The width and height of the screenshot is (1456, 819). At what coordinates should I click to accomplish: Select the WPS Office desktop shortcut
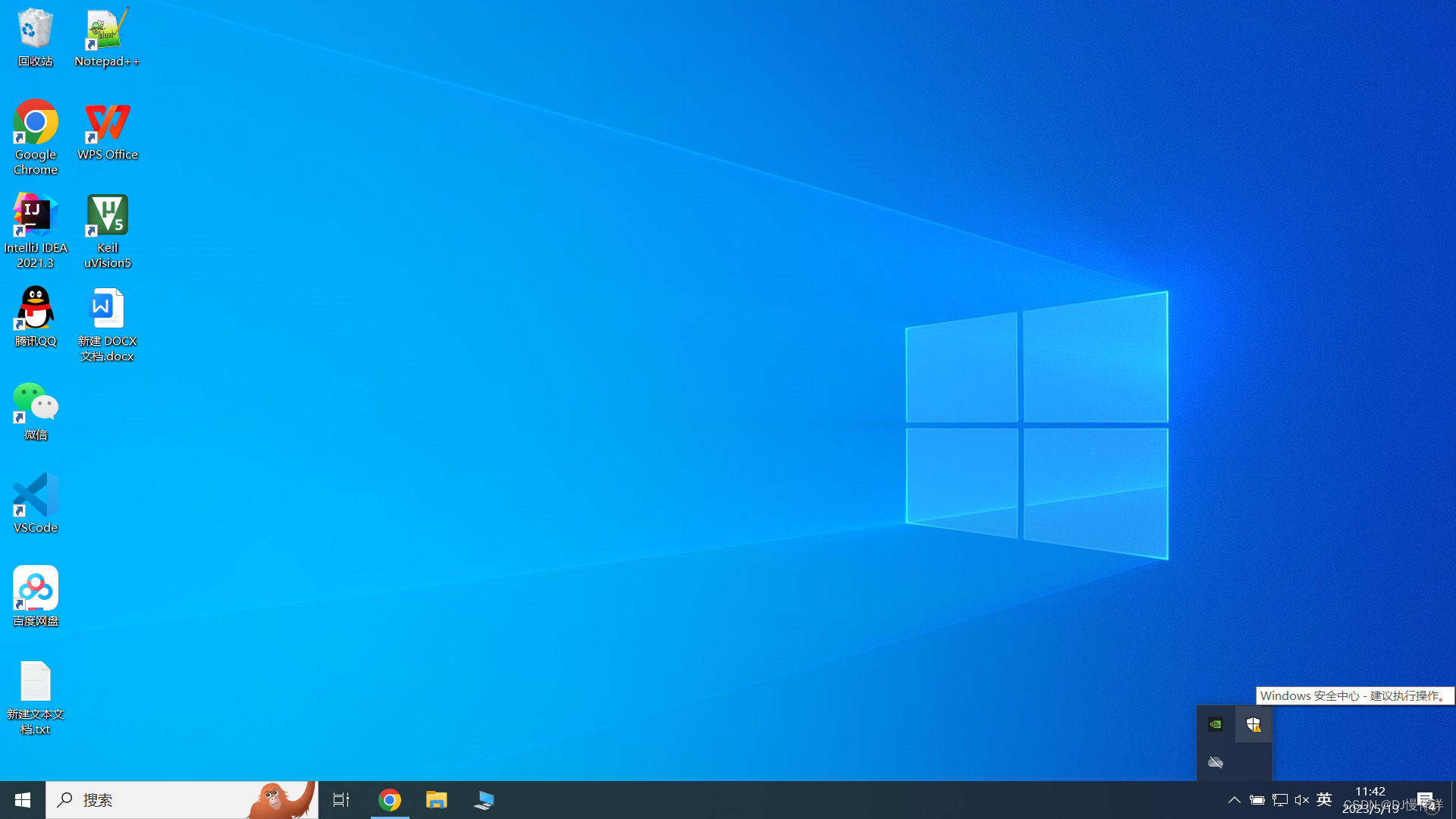click(107, 130)
